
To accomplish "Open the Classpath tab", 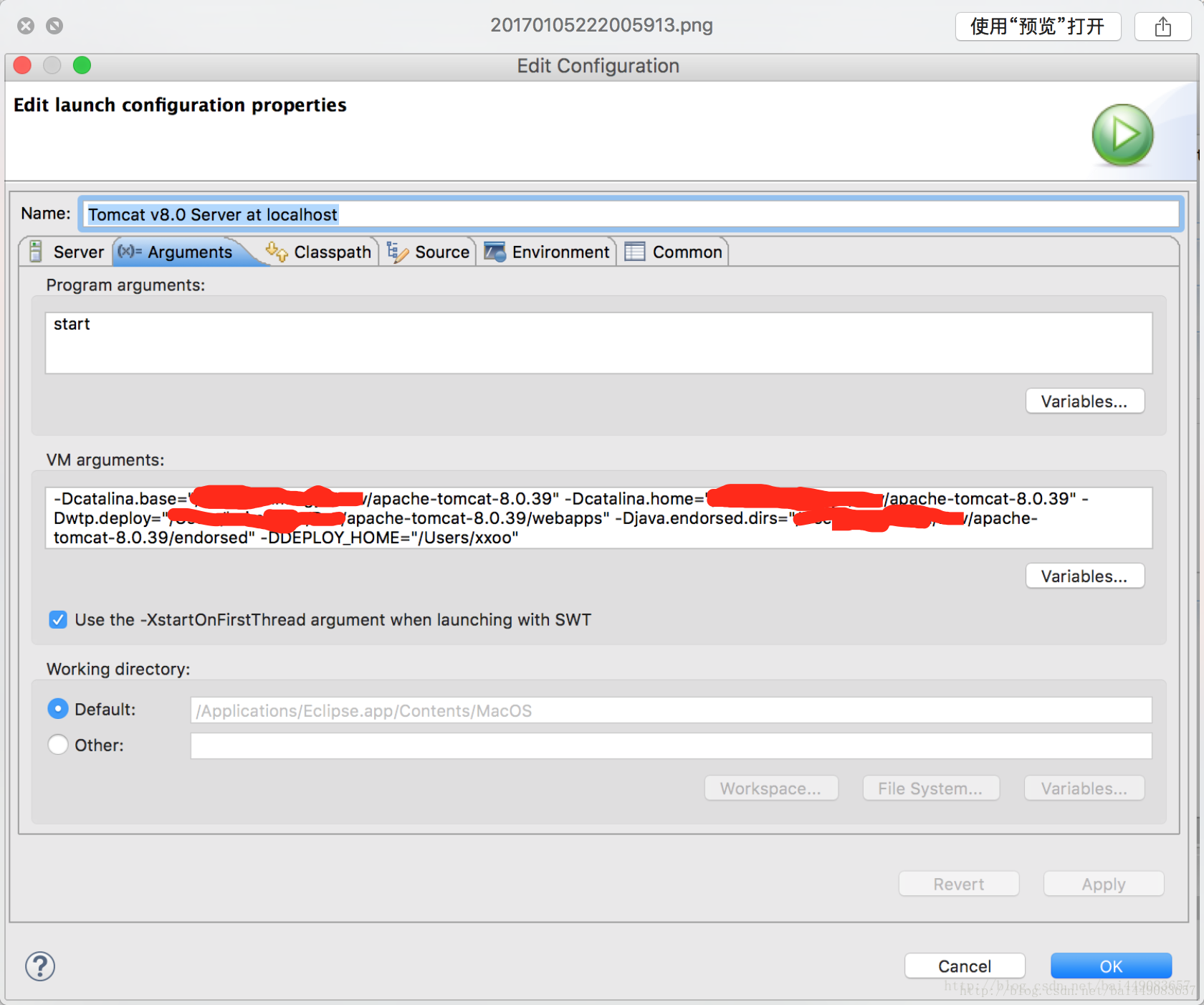I will click(318, 252).
